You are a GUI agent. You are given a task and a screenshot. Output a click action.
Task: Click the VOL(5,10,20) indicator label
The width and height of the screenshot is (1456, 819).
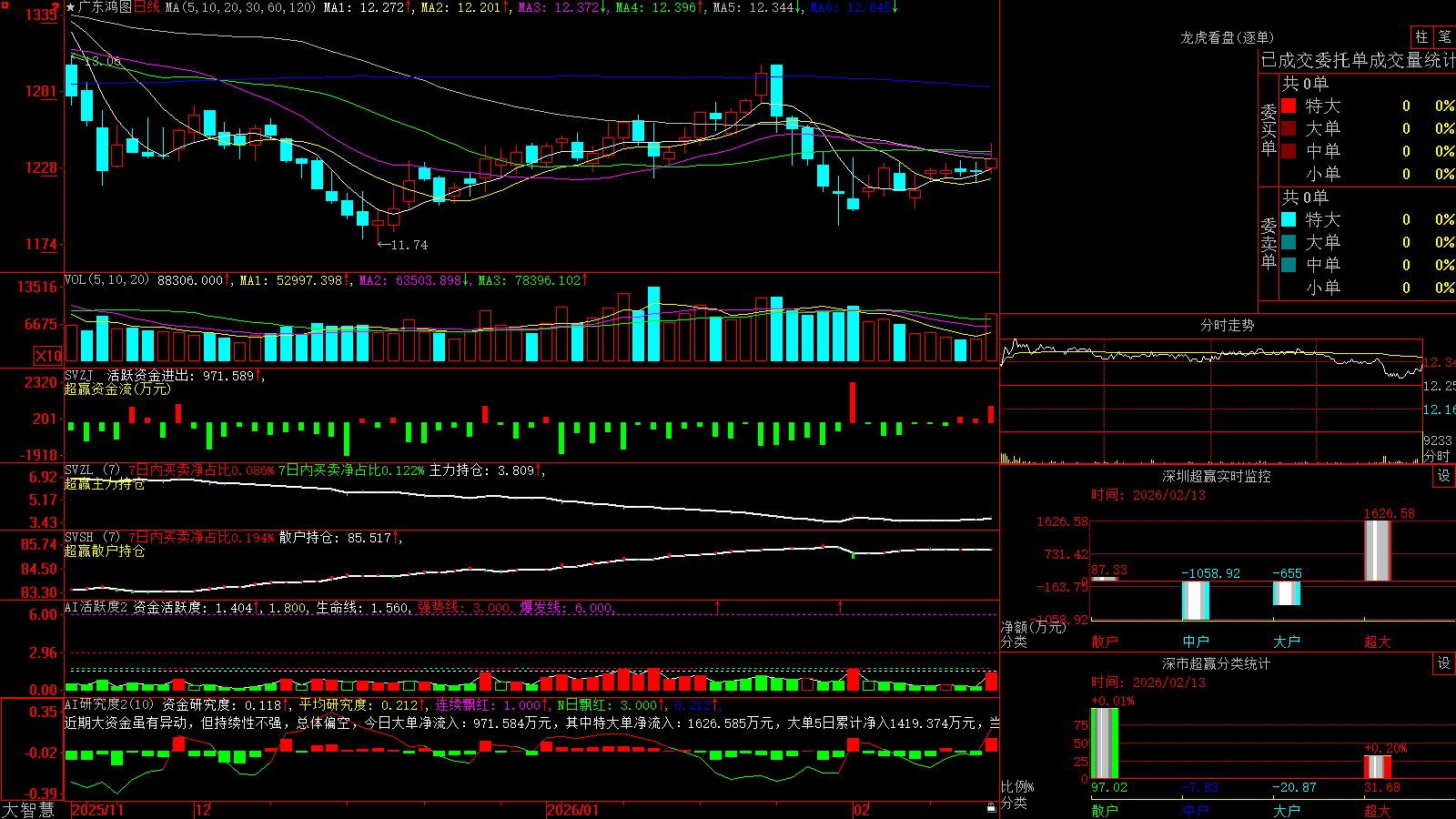(x=106, y=280)
